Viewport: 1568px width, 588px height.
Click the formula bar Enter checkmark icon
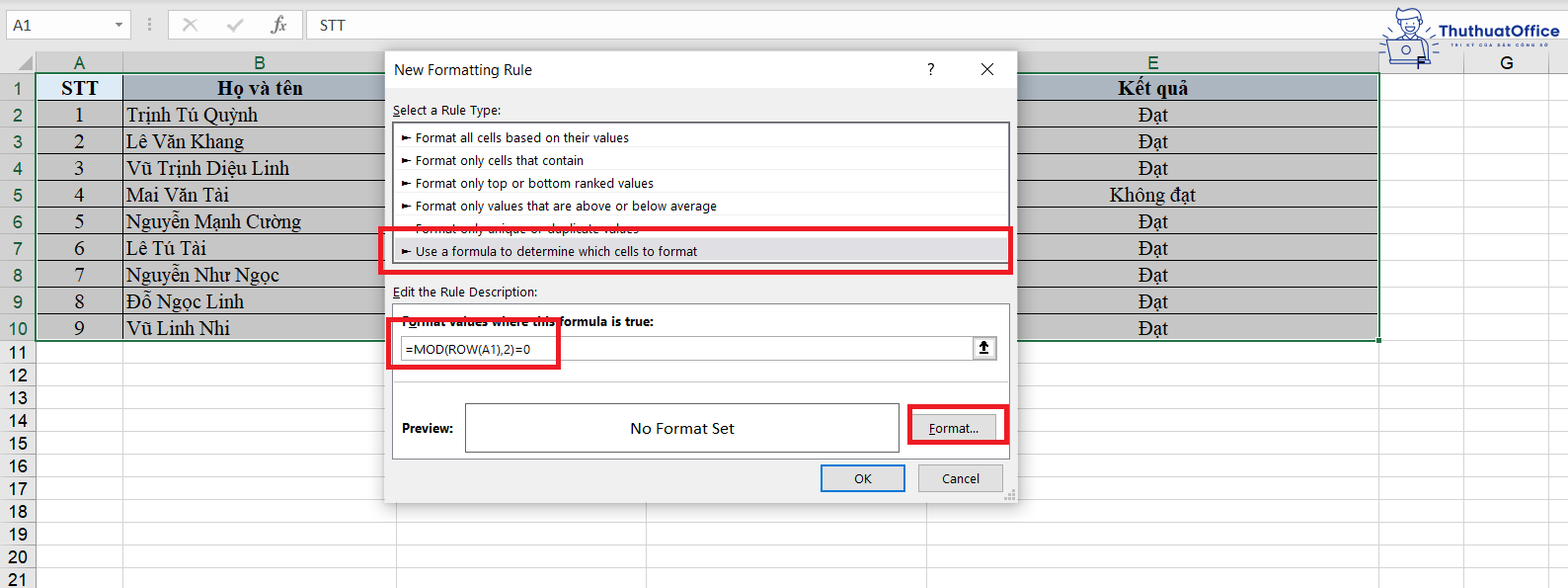pos(235,25)
